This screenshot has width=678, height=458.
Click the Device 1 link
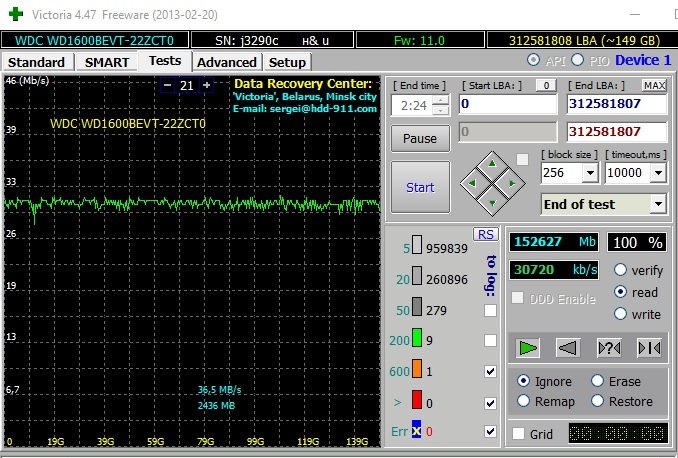coord(643,60)
